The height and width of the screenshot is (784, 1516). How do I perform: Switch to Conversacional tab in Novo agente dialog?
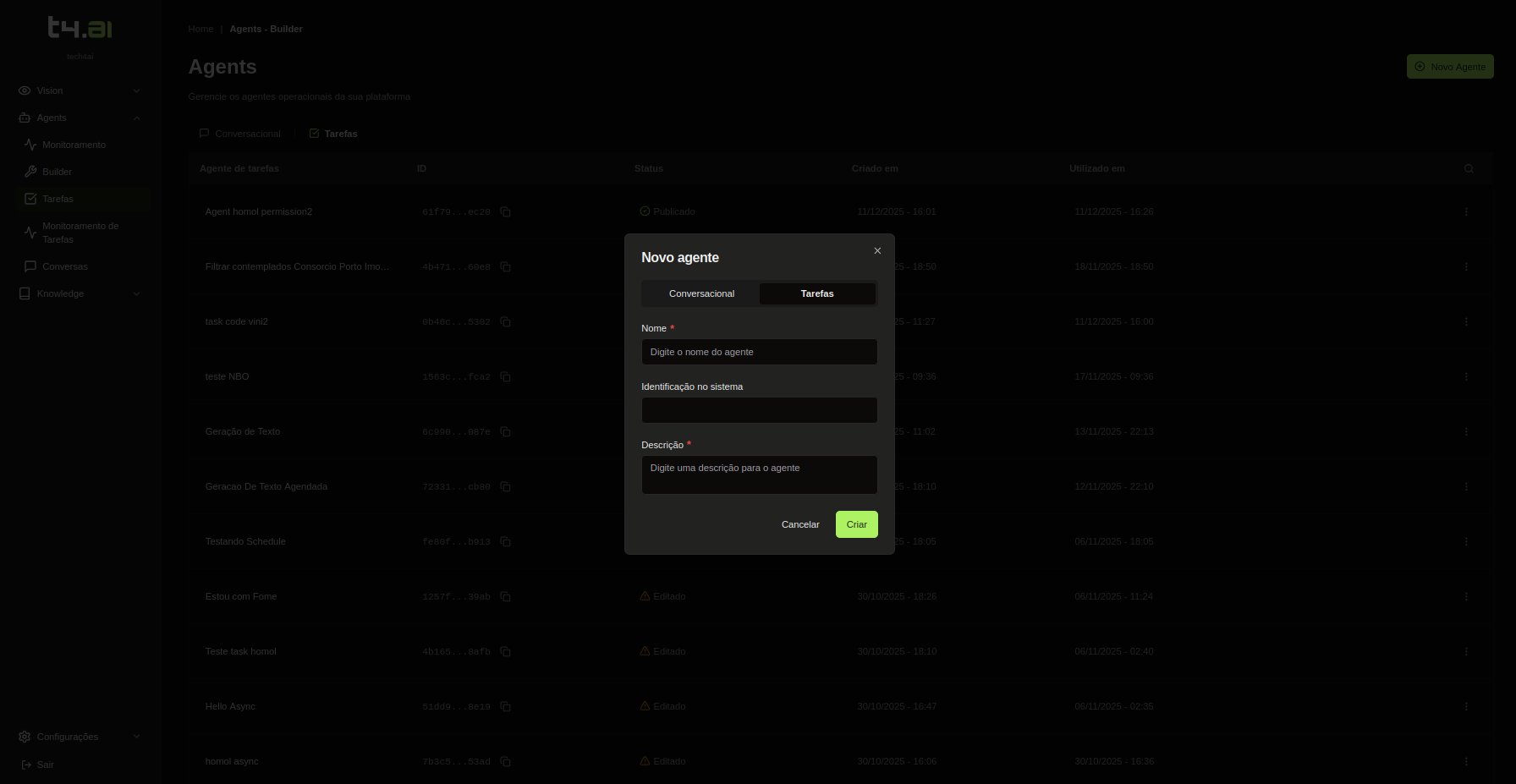tap(700, 293)
